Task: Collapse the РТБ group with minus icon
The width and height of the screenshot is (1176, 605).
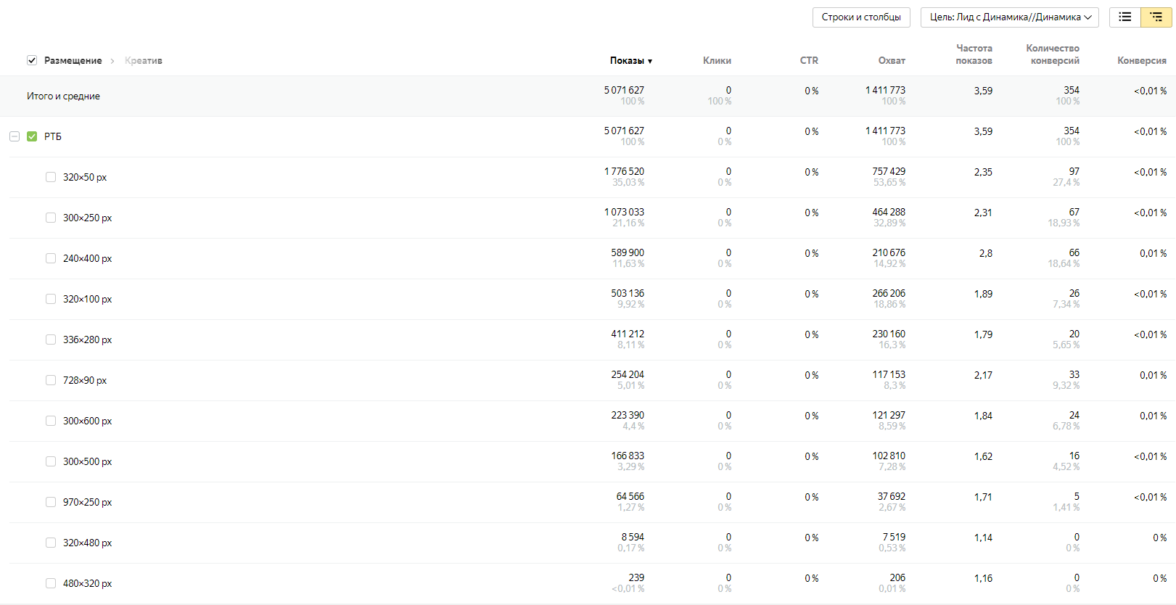Action: [14, 137]
